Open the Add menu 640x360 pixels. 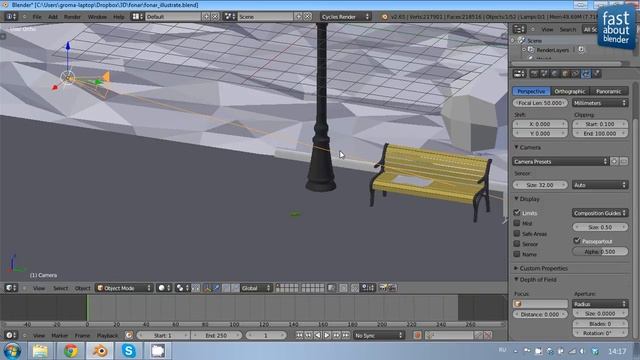[53, 17]
